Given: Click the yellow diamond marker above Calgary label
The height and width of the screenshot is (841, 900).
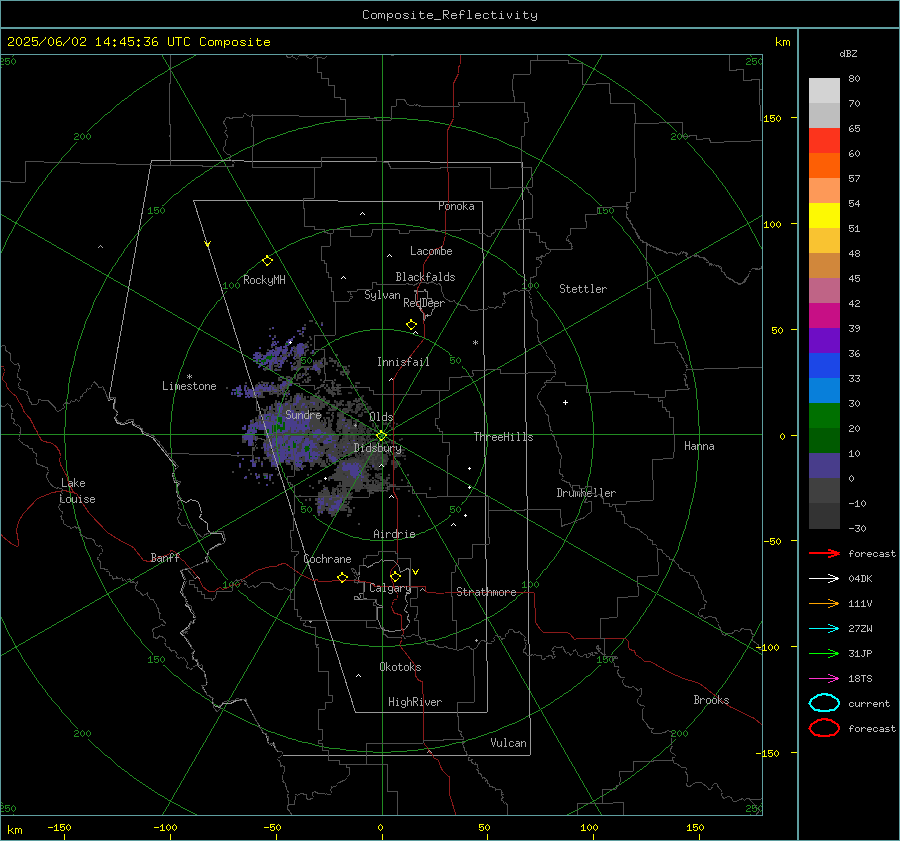Looking at the screenshot, I should pos(395,576).
